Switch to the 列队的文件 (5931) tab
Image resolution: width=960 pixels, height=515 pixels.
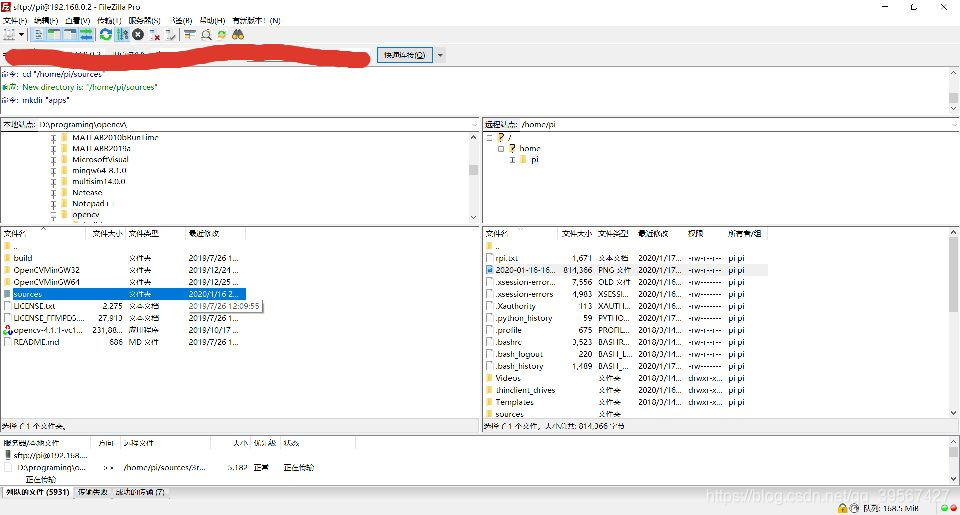38,492
